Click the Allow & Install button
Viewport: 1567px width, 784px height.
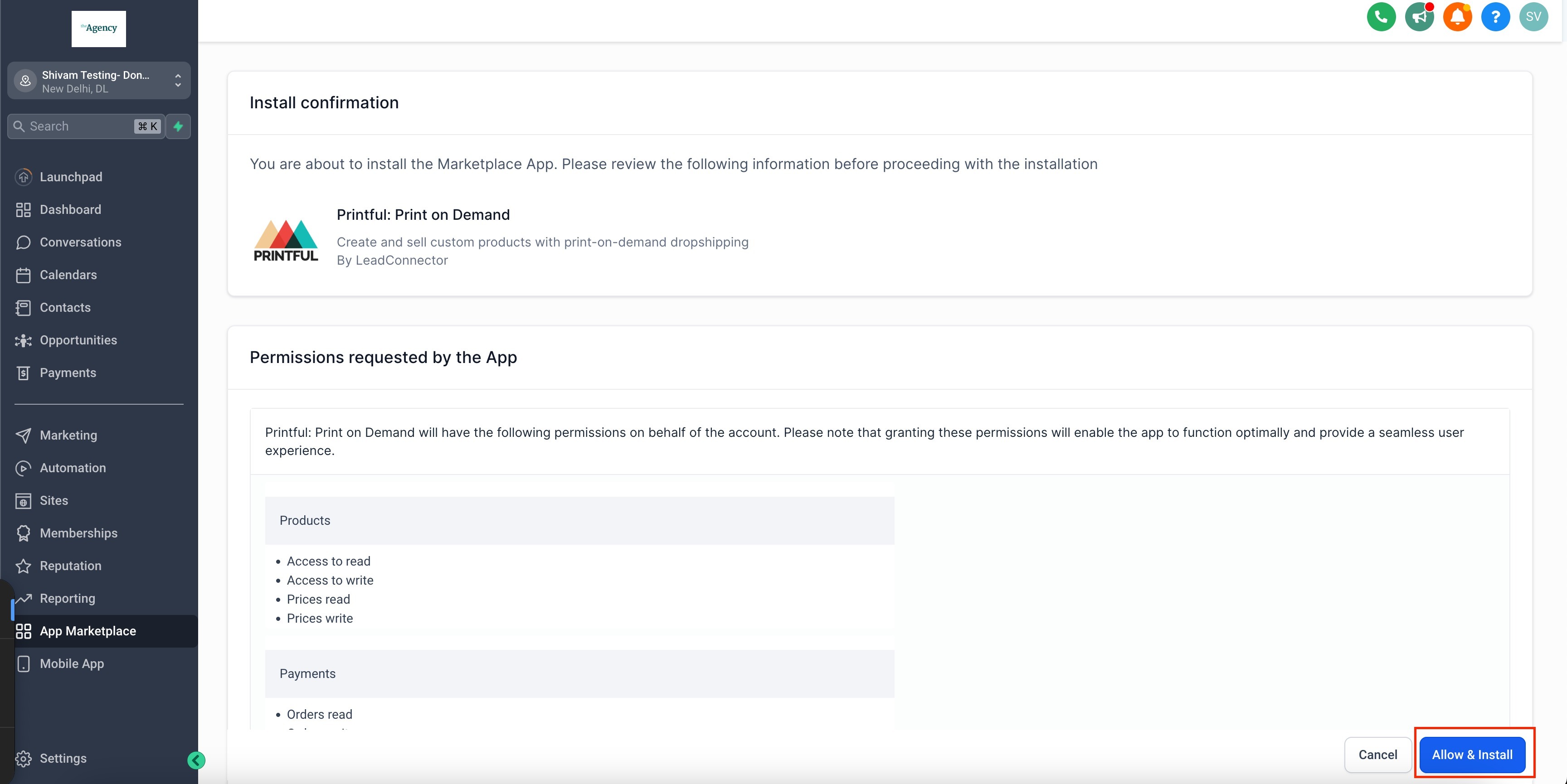(x=1471, y=755)
